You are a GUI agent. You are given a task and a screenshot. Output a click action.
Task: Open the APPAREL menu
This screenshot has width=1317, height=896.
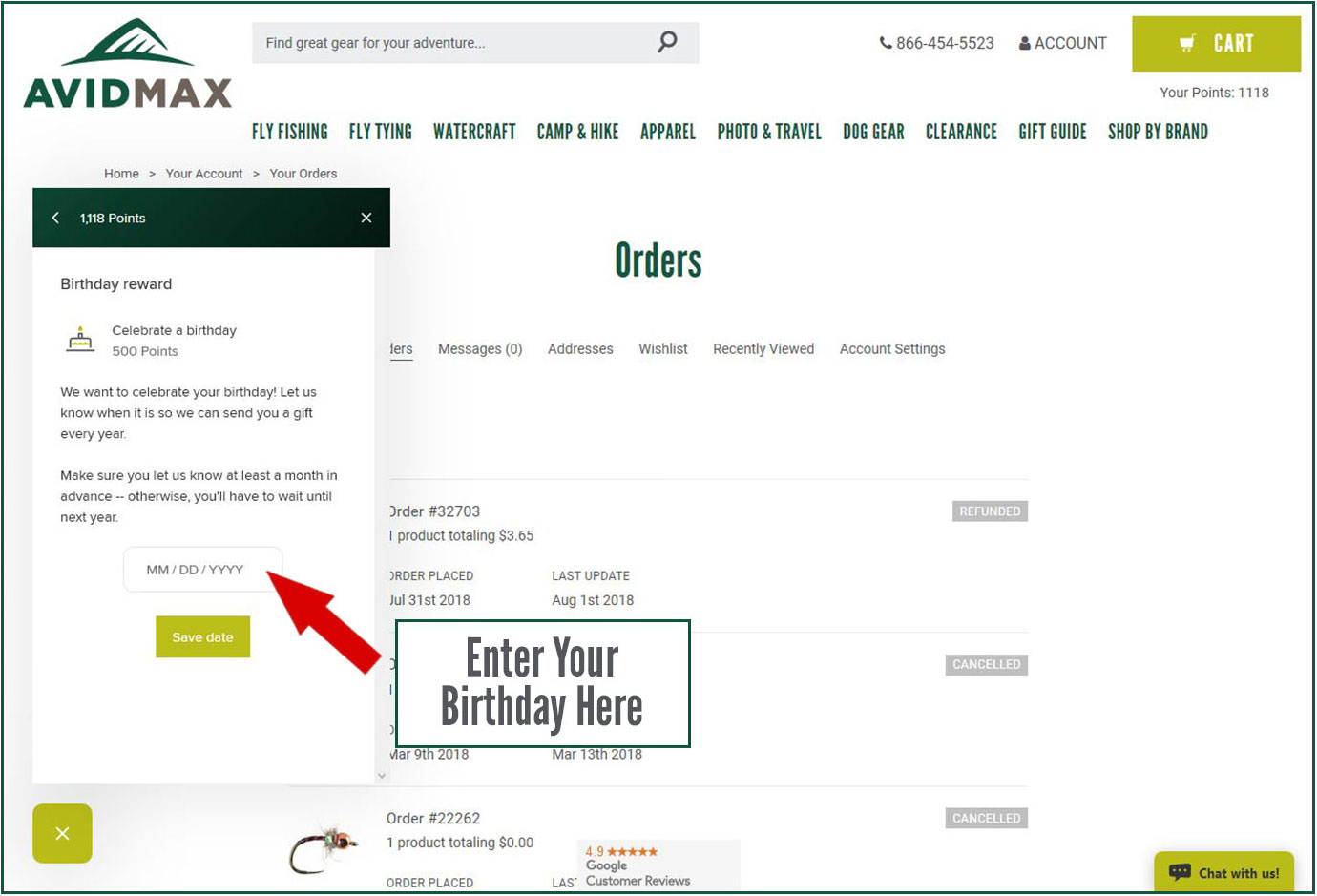668,132
